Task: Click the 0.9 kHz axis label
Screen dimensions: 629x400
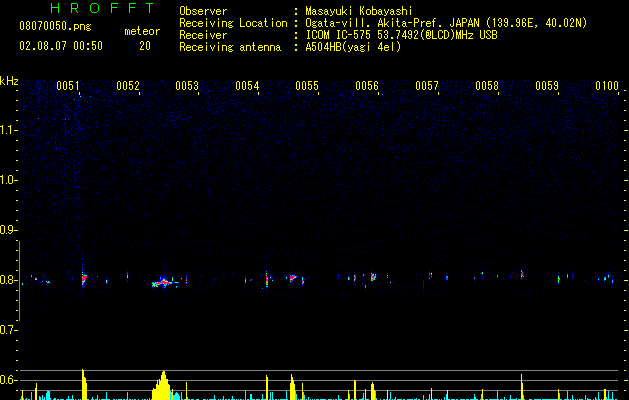Action: [x=8, y=230]
